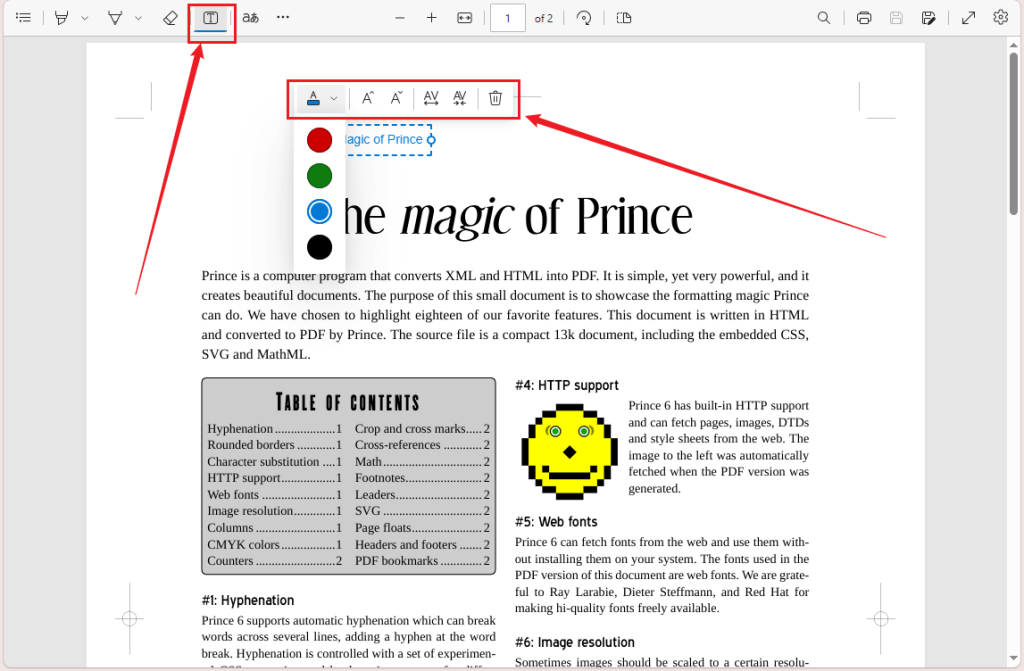
Task: Decrease the text character spacing
Action: click(x=460, y=98)
